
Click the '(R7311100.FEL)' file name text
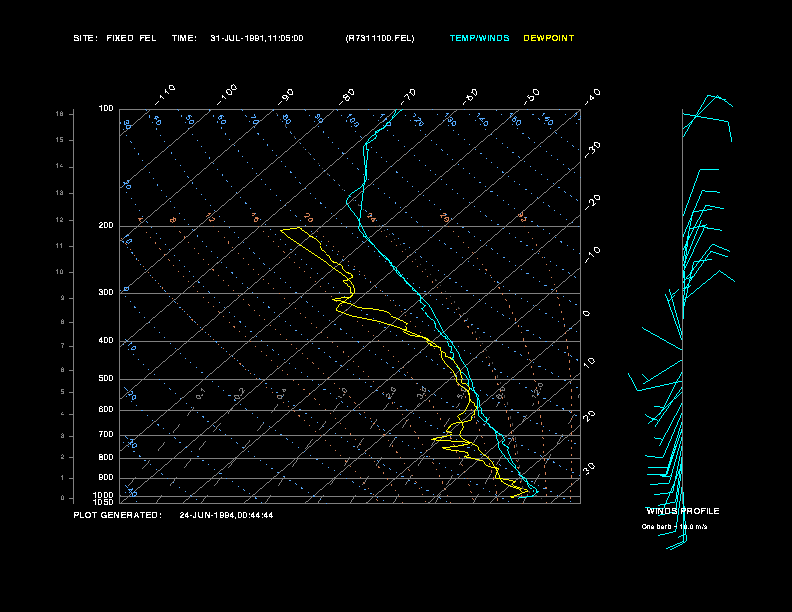(380, 38)
